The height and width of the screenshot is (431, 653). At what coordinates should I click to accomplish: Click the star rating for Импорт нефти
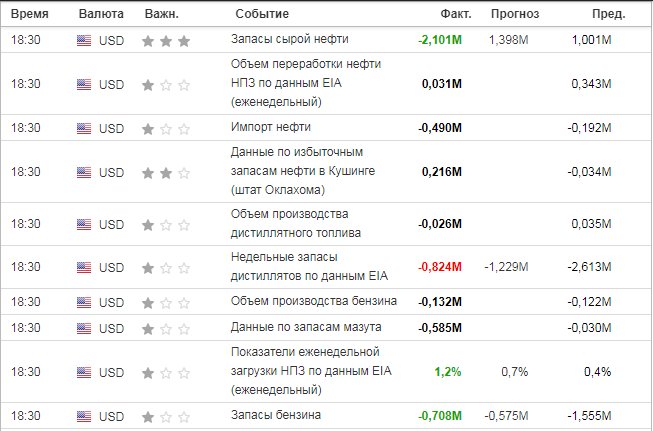pyautogui.click(x=166, y=128)
